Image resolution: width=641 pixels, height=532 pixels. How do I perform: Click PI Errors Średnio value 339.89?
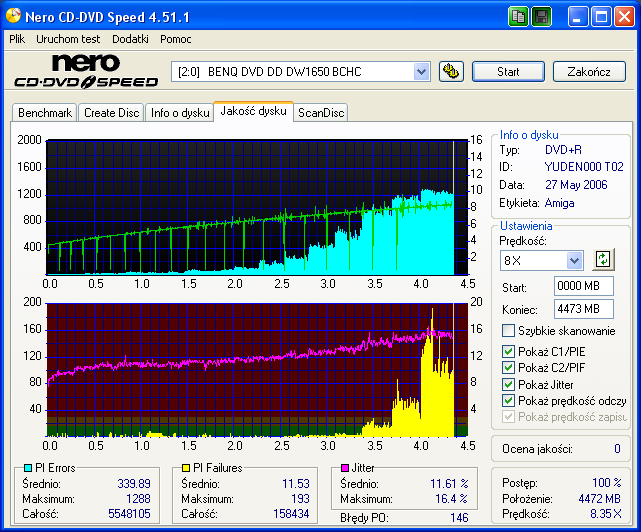click(134, 484)
